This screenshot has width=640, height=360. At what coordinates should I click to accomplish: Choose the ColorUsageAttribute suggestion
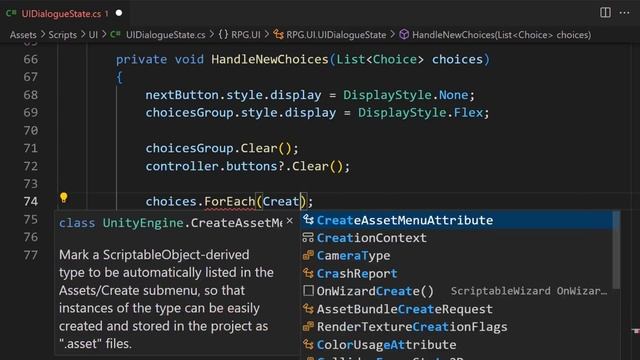[456, 345]
